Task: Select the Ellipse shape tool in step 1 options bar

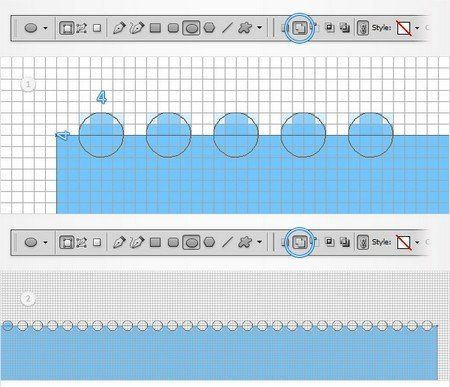Action: click(x=191, y=28)
